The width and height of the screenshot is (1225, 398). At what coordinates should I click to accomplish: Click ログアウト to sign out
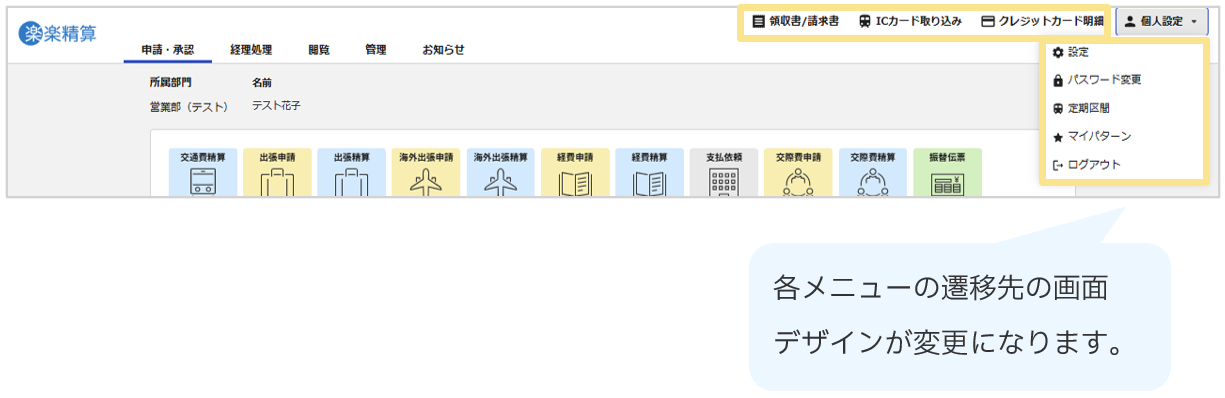pos(1086,165)
